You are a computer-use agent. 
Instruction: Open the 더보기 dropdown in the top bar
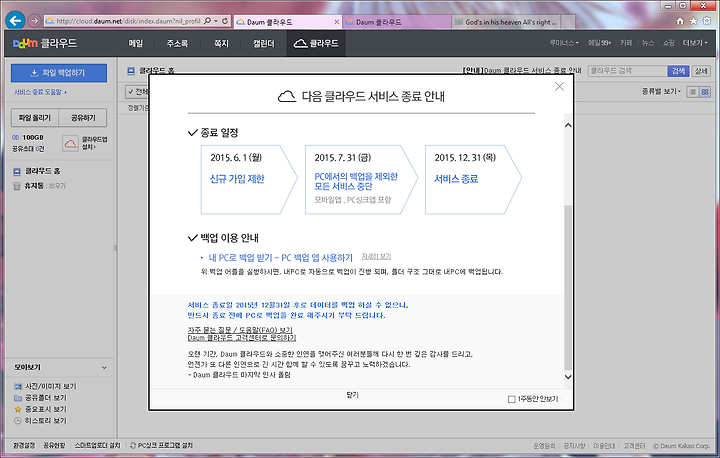click(695, 43)
